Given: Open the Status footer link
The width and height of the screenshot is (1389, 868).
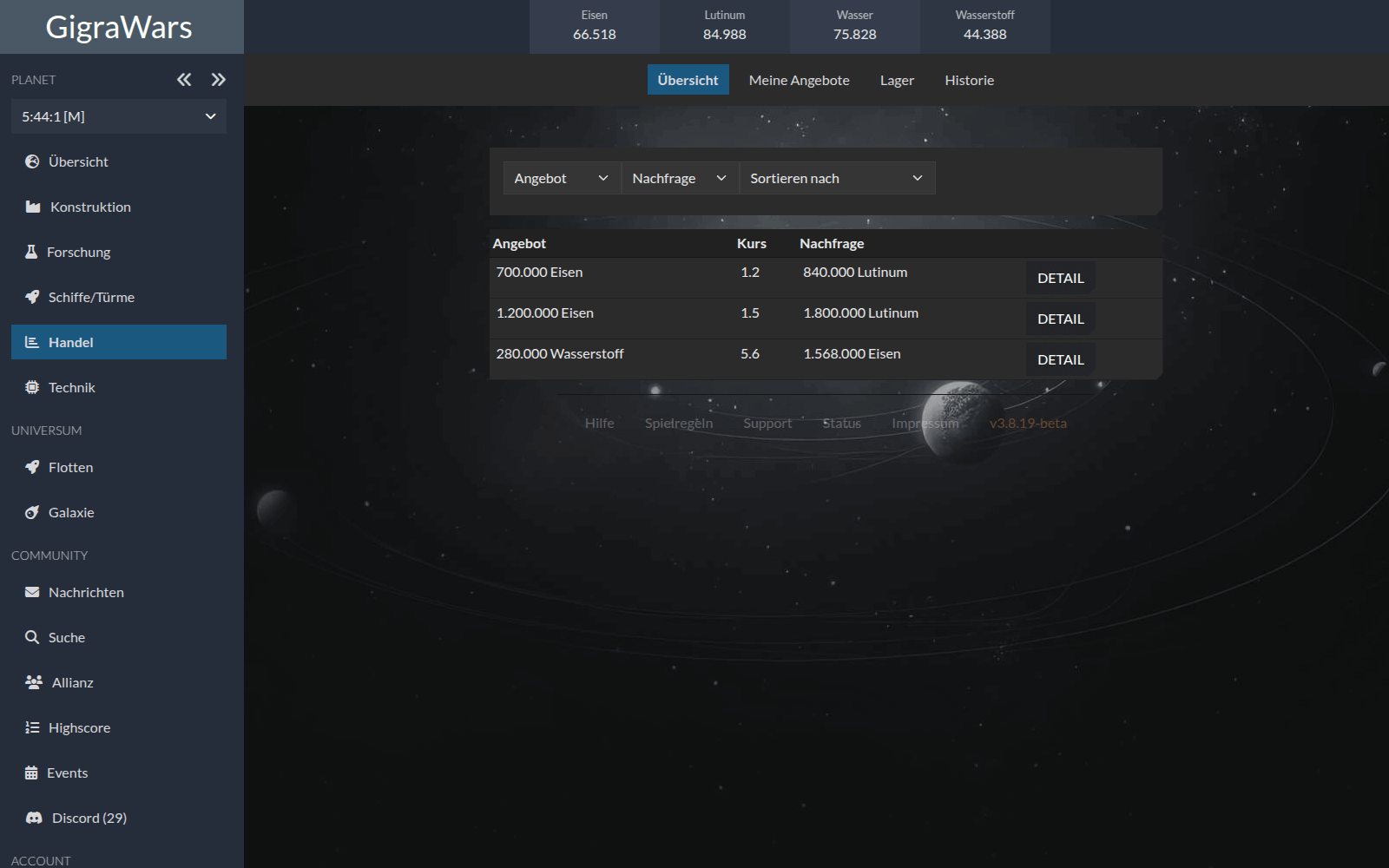Looking at the screenshot, I should 841,424.
